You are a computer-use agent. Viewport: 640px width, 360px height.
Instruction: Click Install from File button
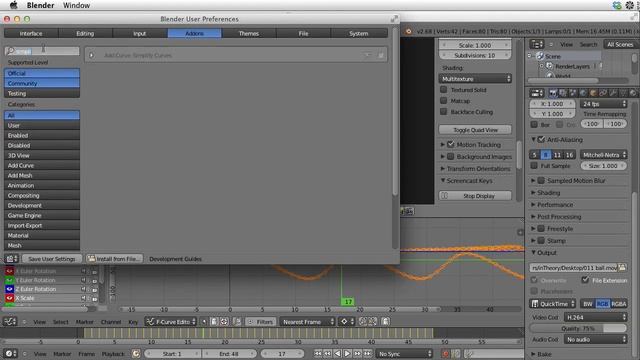114,259
